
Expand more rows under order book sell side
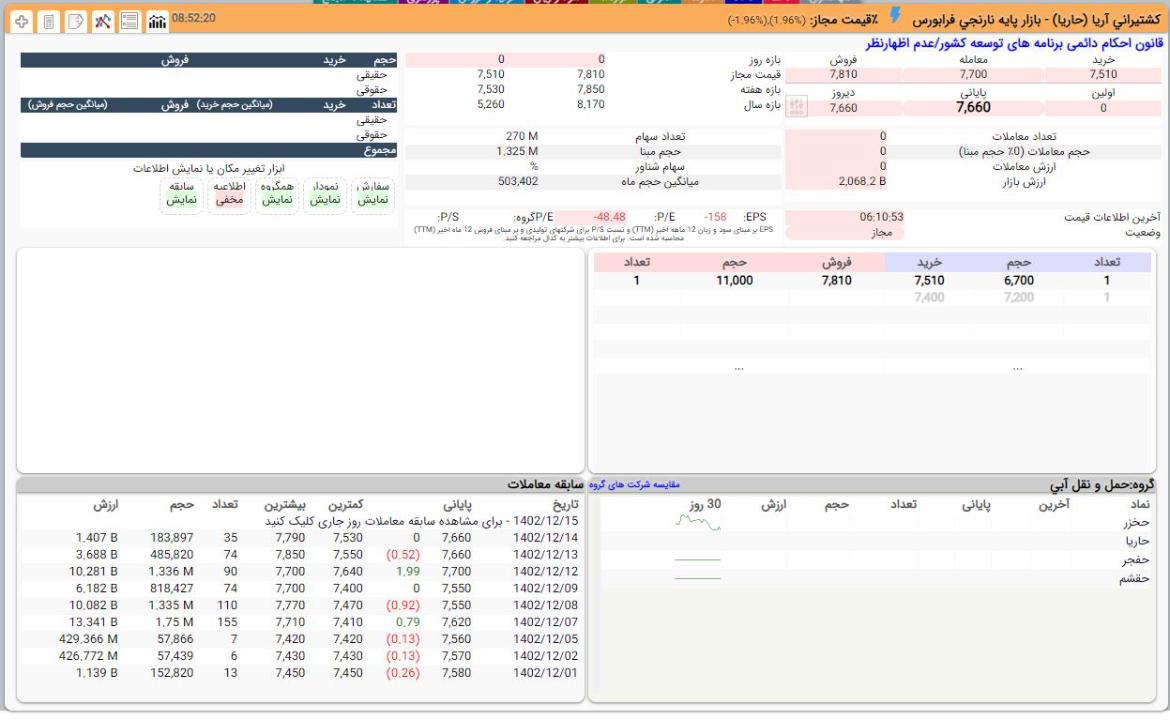pos(738,368)
